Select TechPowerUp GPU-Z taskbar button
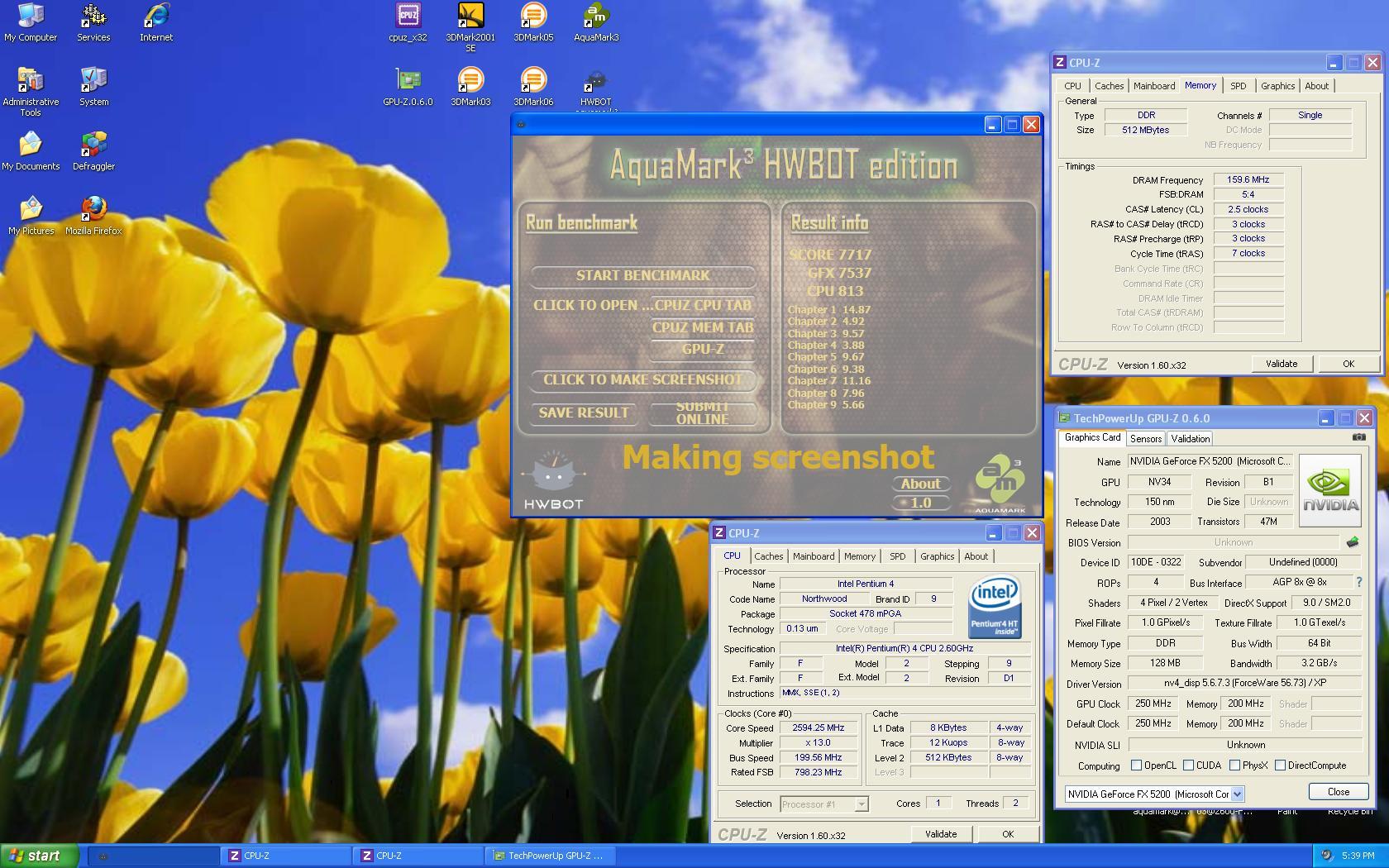Screen dimensions: 1389x868 (x=550, y=856)
